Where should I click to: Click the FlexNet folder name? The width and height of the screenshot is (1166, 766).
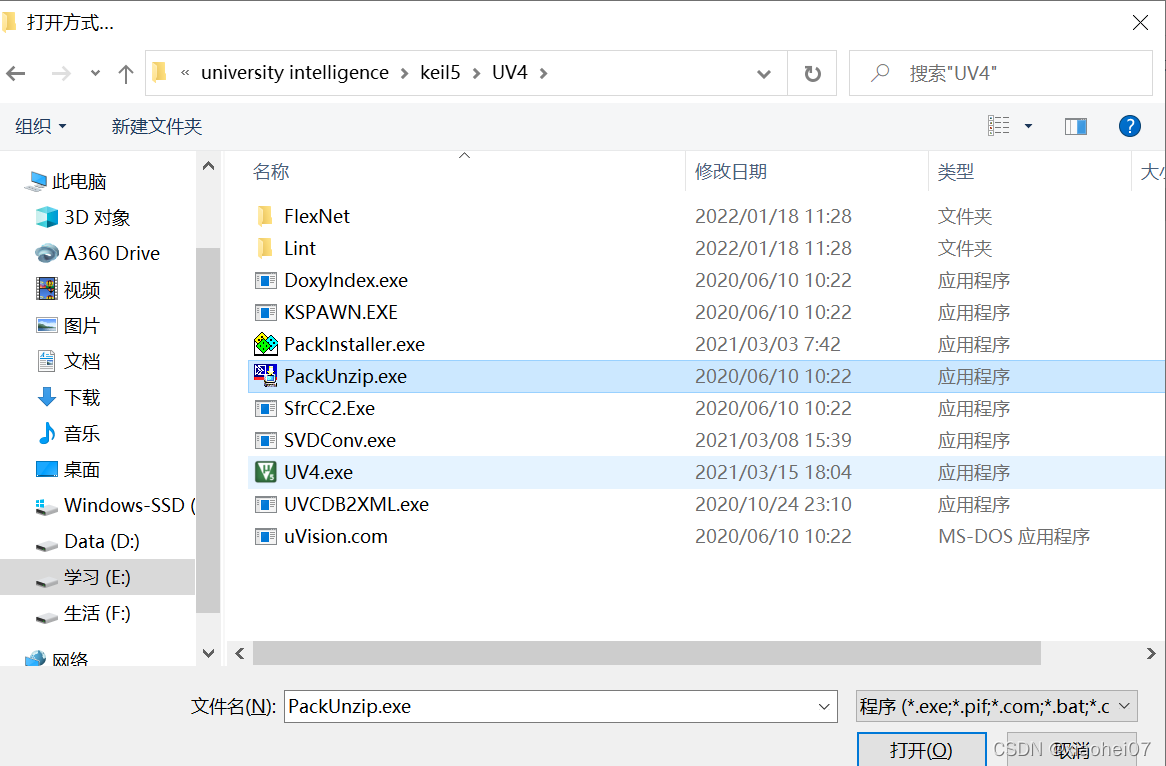pos(317,216)
